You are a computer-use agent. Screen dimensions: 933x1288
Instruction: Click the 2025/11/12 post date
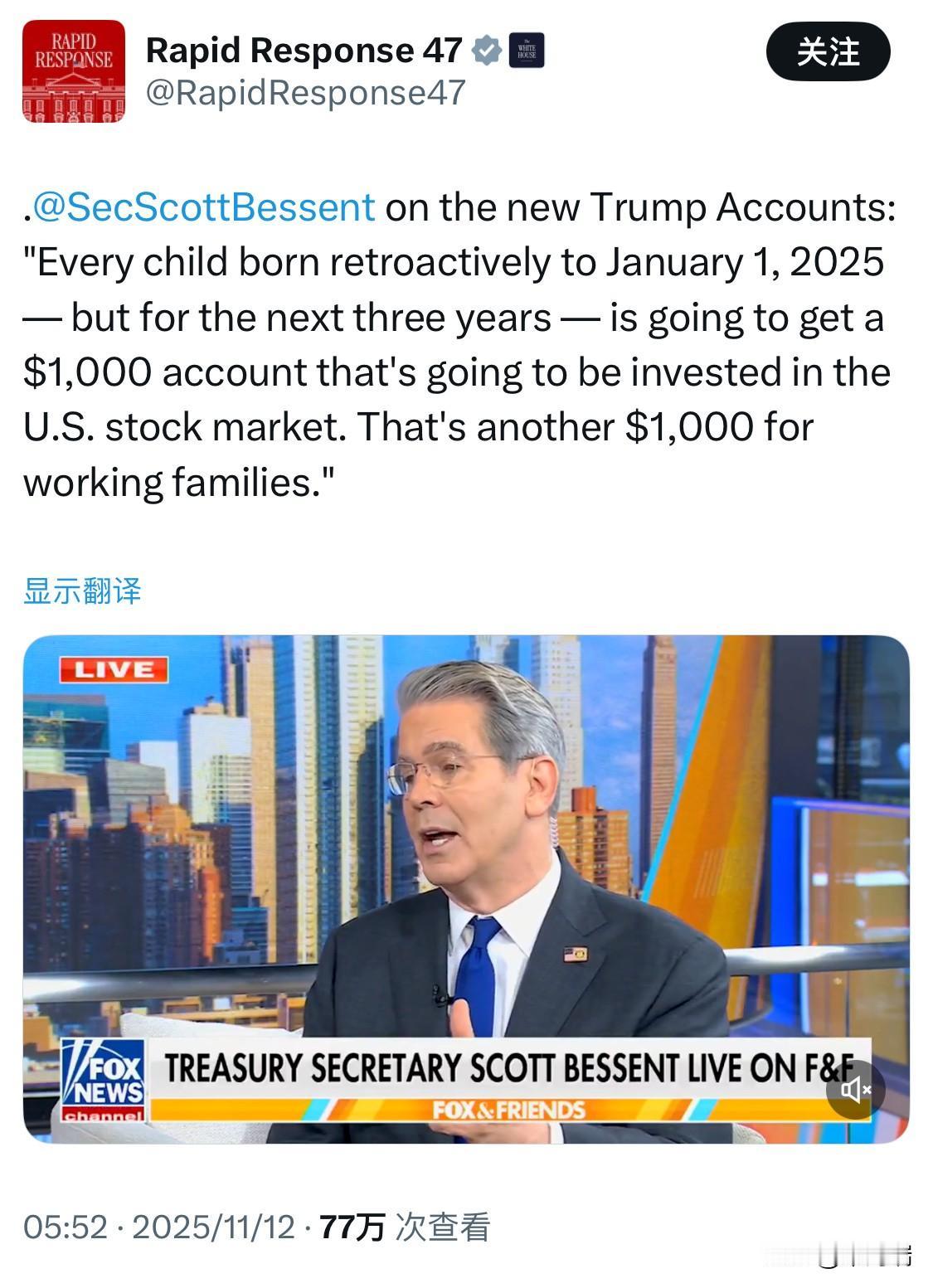pos(213,1227)
